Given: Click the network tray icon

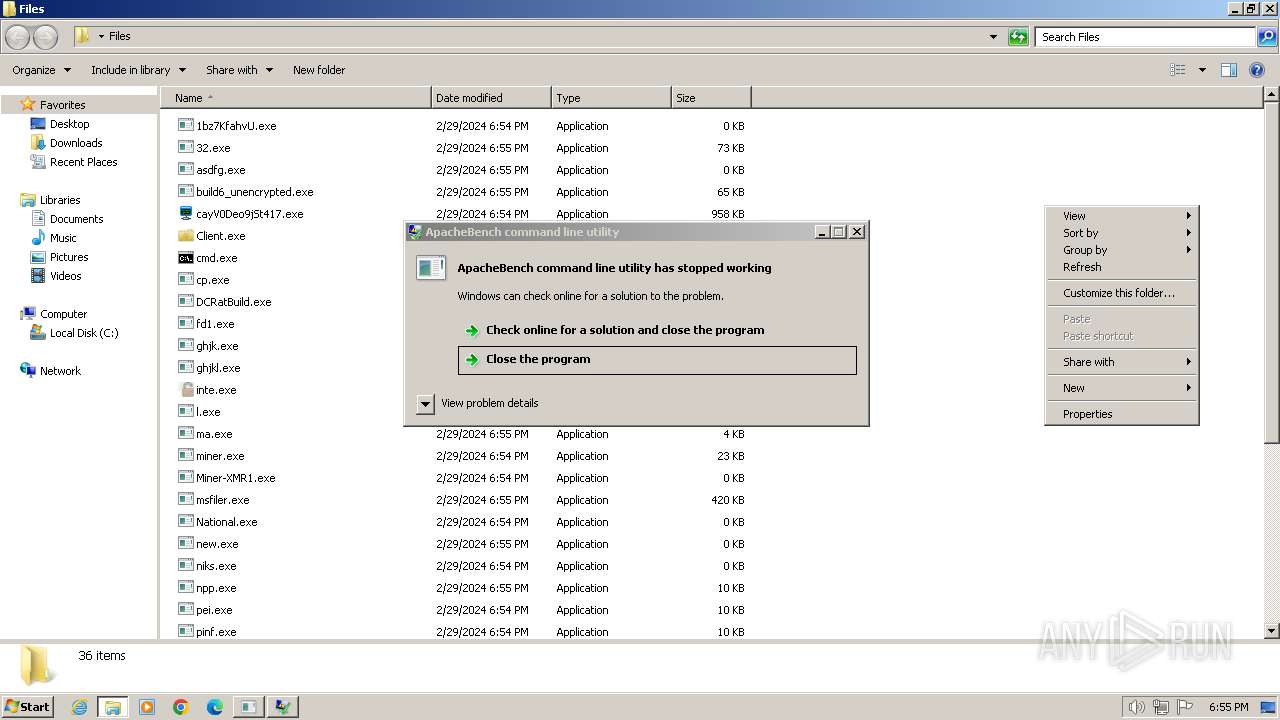Looking at the screenshot, I should pos(1161,707).
